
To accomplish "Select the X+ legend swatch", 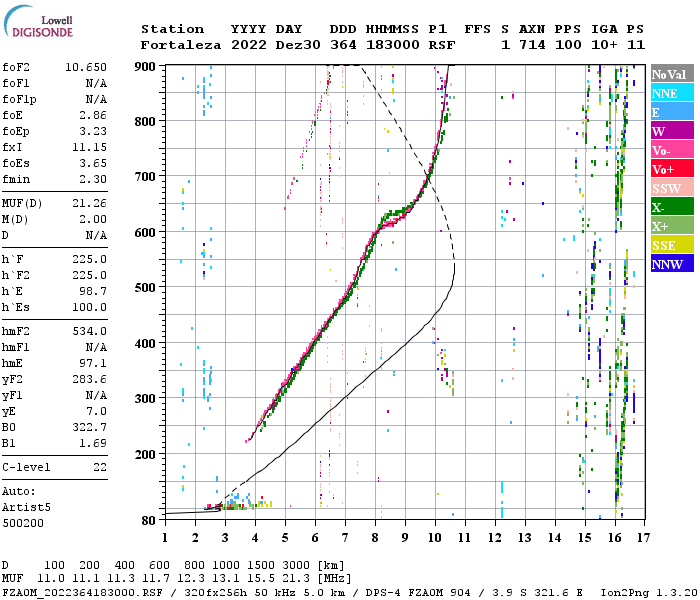I will click(672, 226).
